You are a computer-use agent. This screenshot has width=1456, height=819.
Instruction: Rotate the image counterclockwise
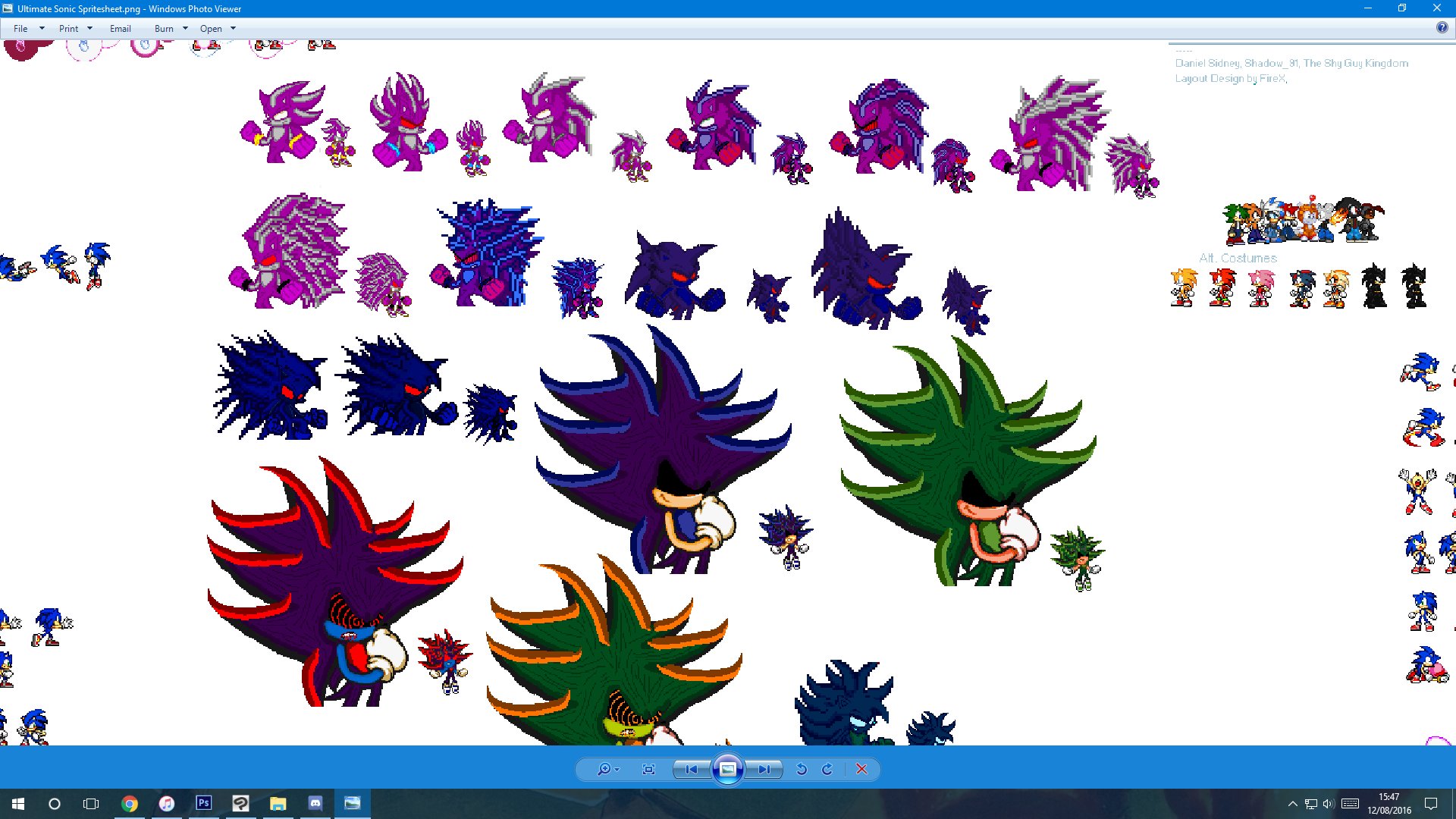[x=802, y=769]
